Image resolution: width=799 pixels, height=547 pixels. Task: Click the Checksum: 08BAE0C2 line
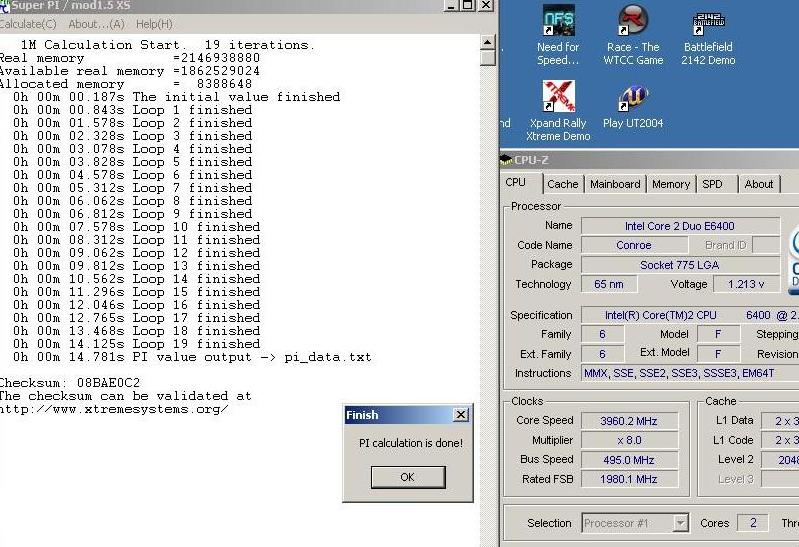click(x=69, y=383)
